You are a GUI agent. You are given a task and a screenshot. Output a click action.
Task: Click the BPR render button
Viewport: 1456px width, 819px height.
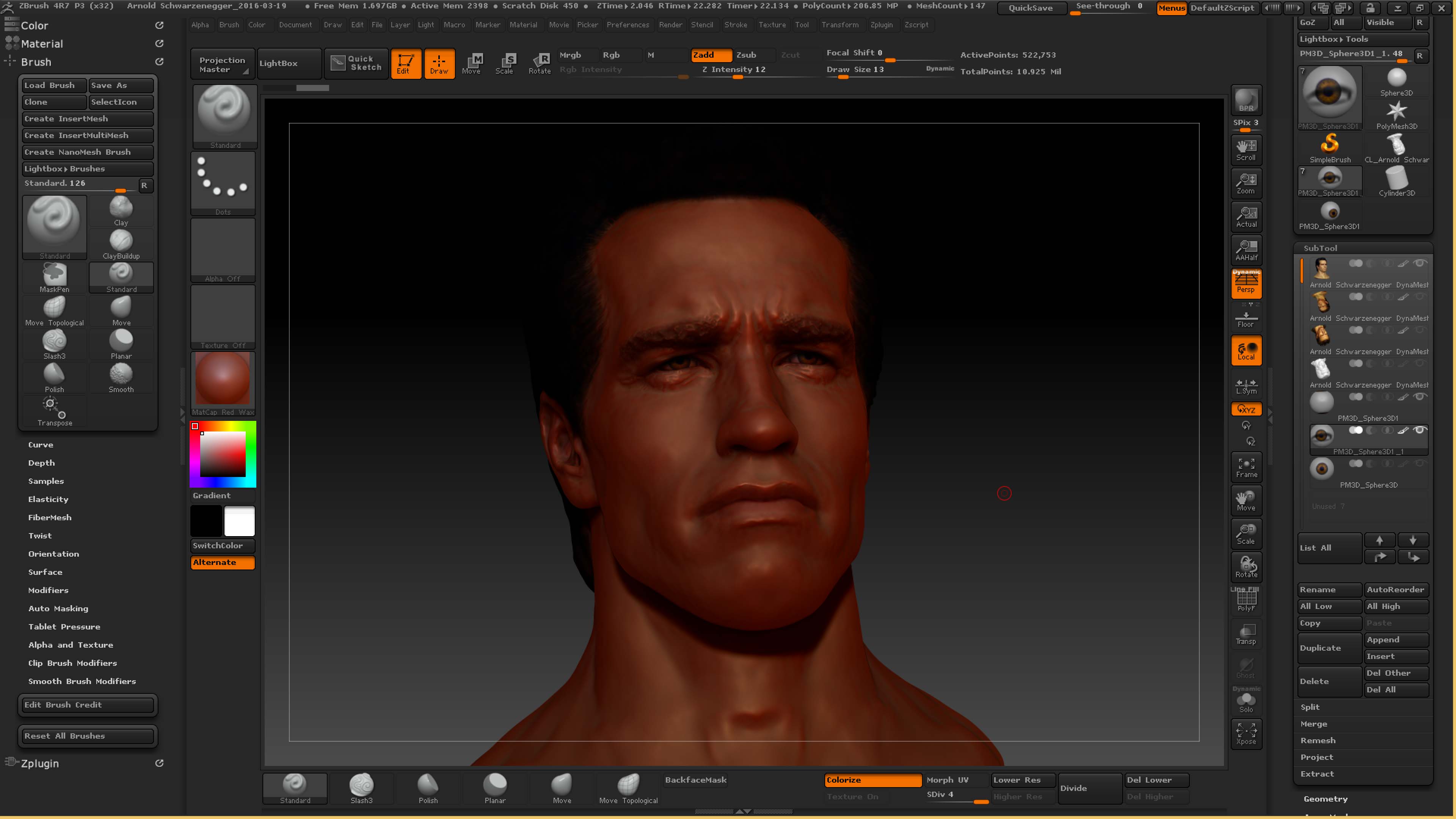[1246, 100]
